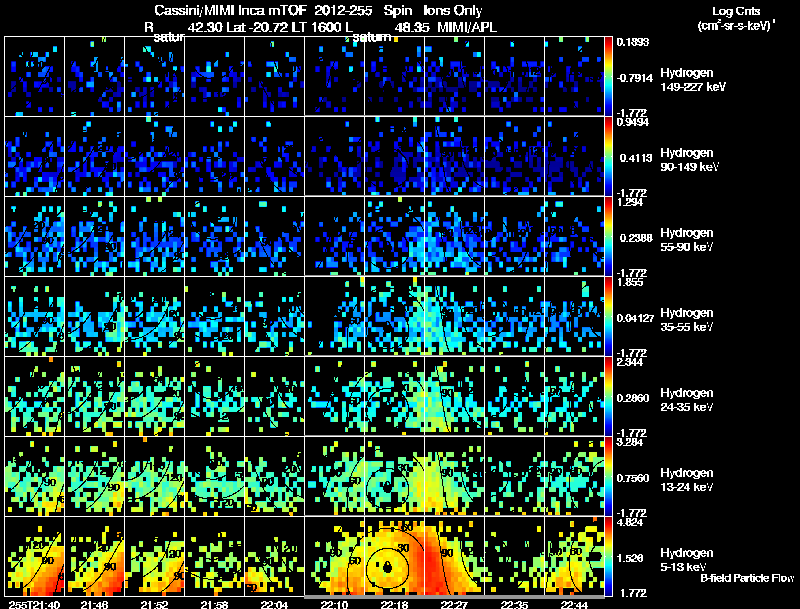
Task: Select the 90-149 keV panel at 21:58
Action: click(x=215, y=156)
